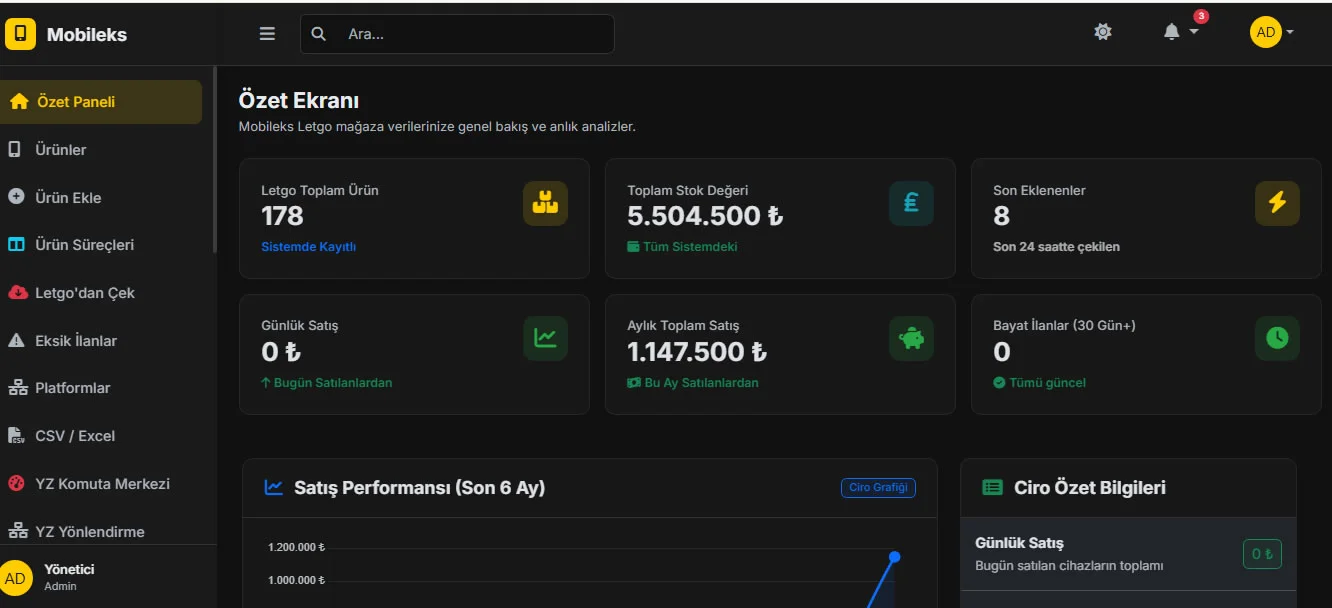Click the sitemap icon beside YZ Yönlendirme

click(x=17, y=532)
